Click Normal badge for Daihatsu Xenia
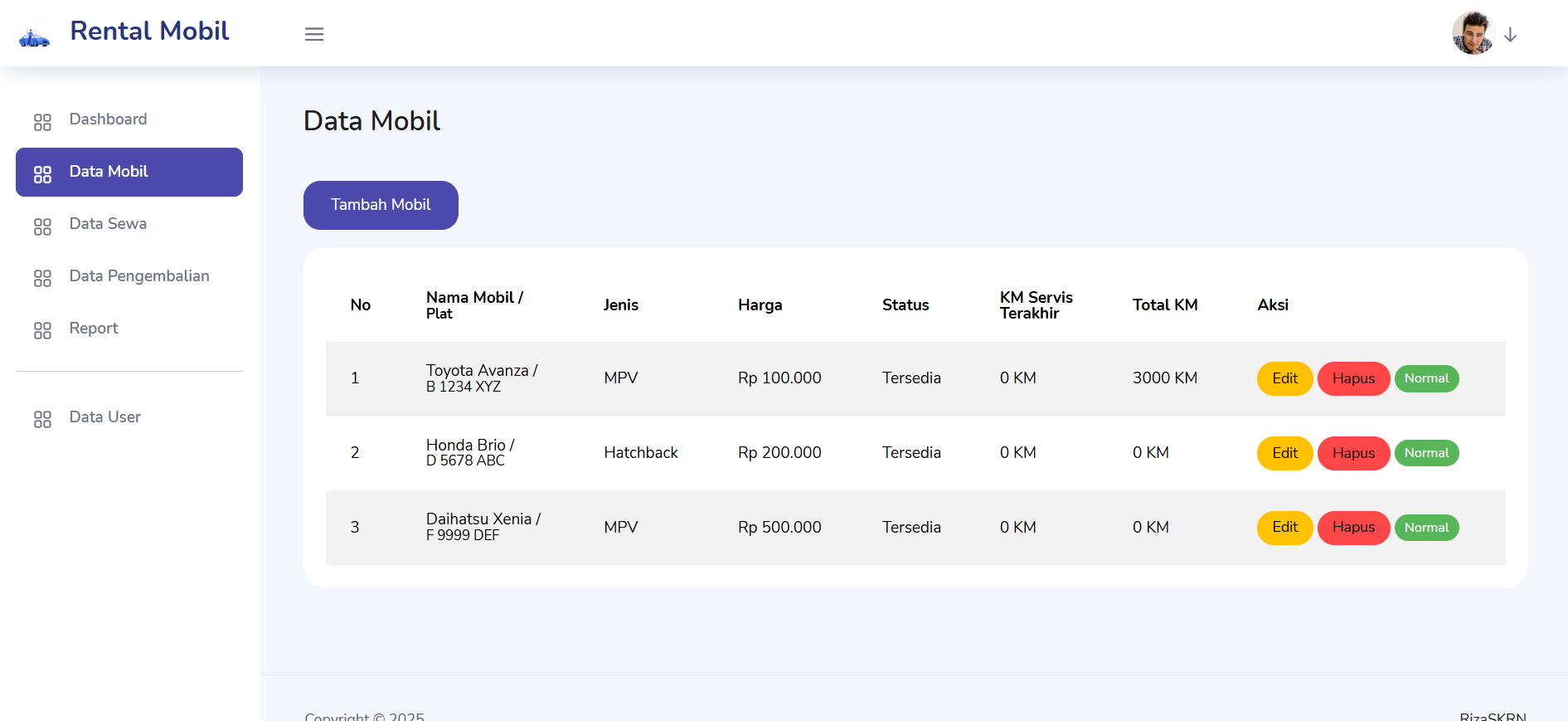Image resolution: width=1568 pixels, height=721 pixels. [x=1426, y=528]
